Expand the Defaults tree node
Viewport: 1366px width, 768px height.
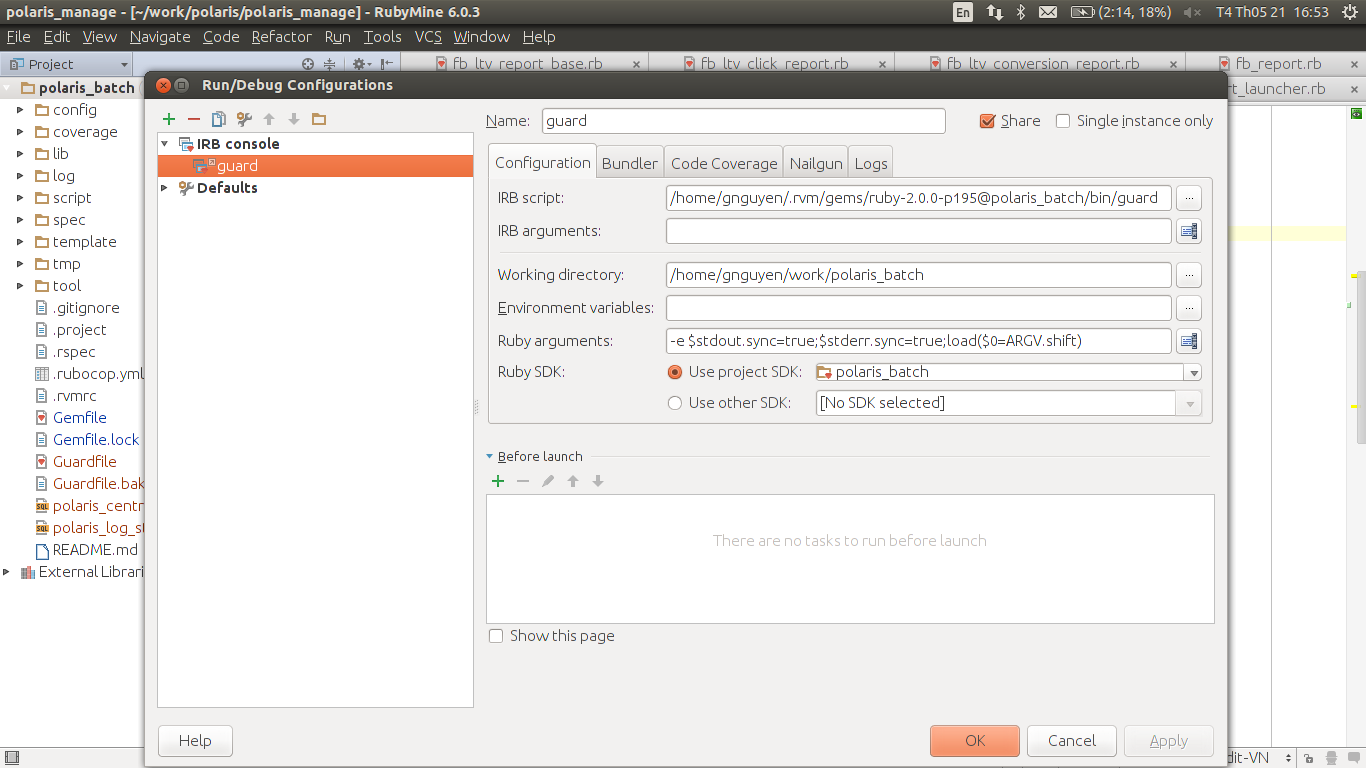tap(165, 188)
